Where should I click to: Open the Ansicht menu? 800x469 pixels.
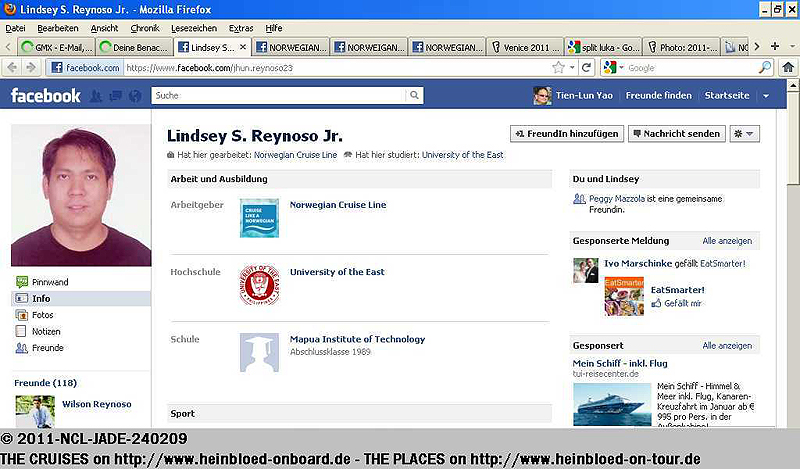(x=104, y=28)
